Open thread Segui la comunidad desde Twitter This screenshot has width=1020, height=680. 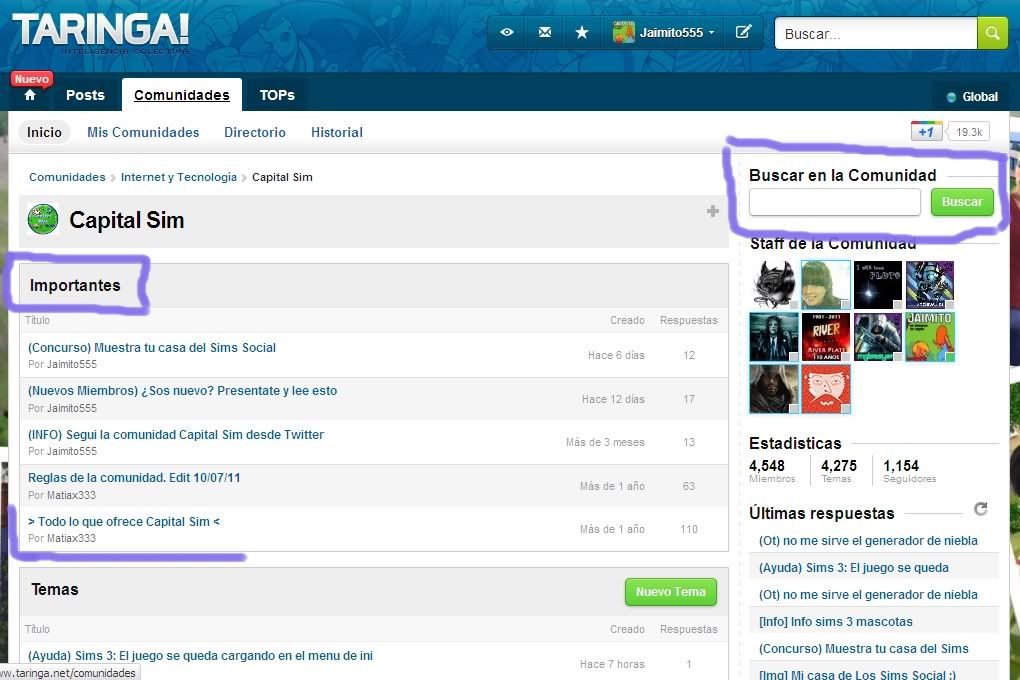click(176, 434)
